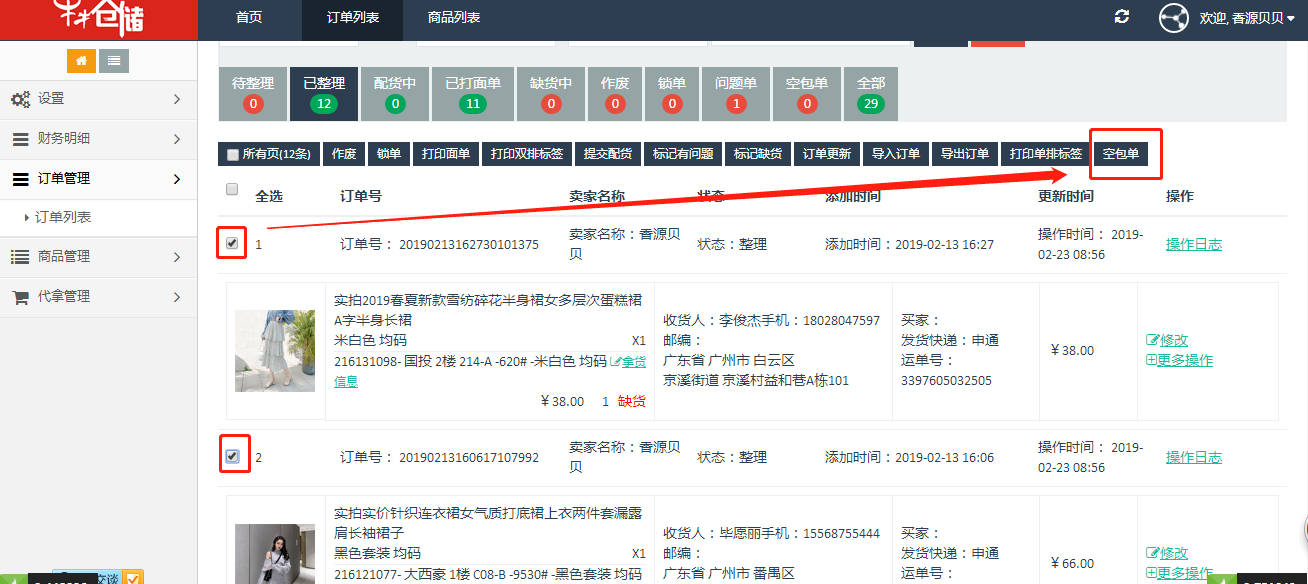Click tracking number 3397605032505
This screenshot has width=1308, height=584.
pos(946,380)
